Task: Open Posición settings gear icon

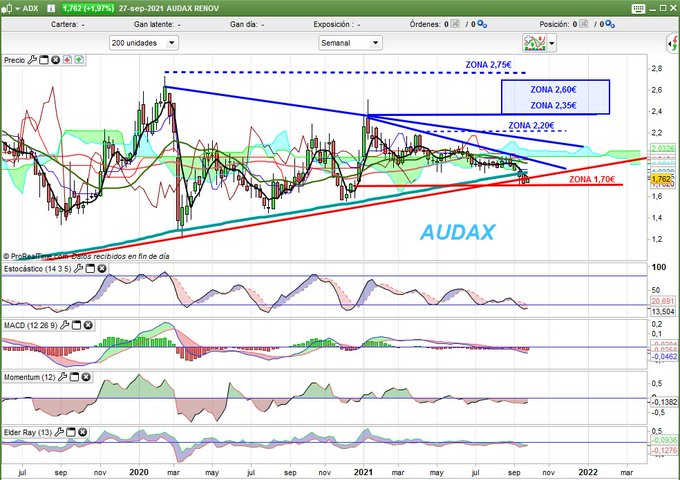Action: [610, 24]
